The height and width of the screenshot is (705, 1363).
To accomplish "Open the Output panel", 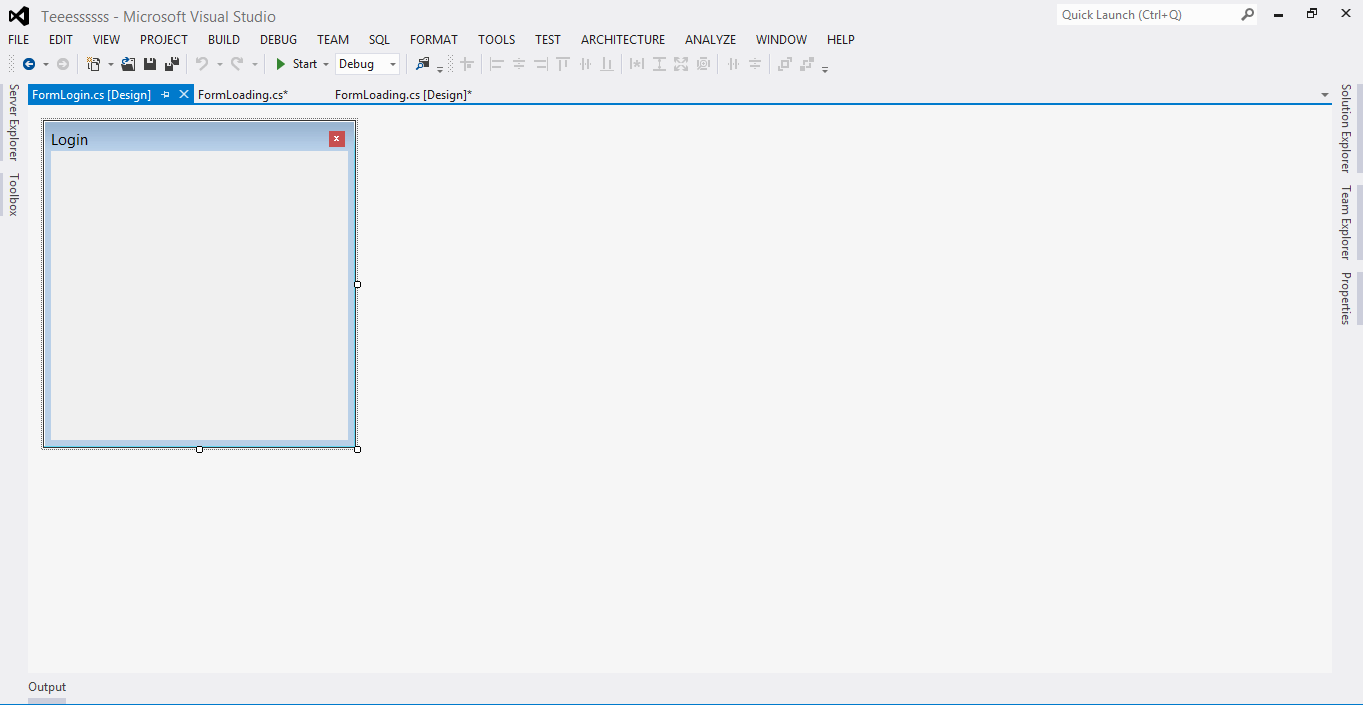I will [46, 687].
